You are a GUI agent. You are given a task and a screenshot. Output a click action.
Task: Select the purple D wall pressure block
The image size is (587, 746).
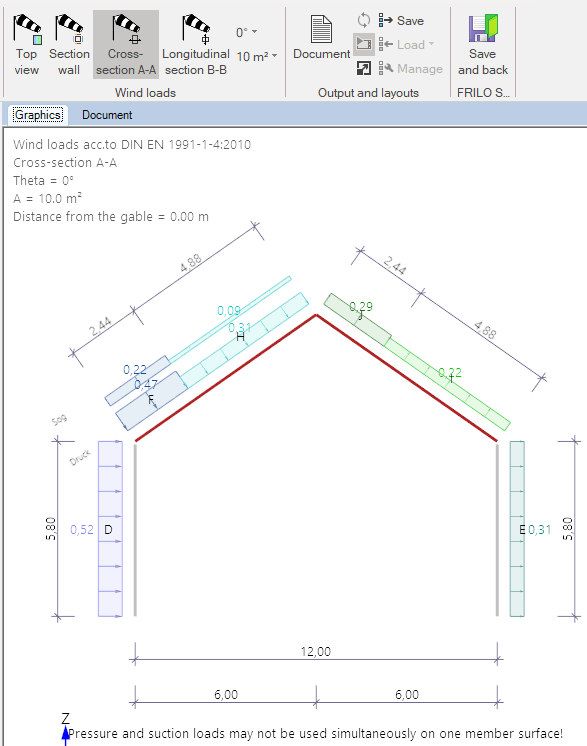coord(110,529)
